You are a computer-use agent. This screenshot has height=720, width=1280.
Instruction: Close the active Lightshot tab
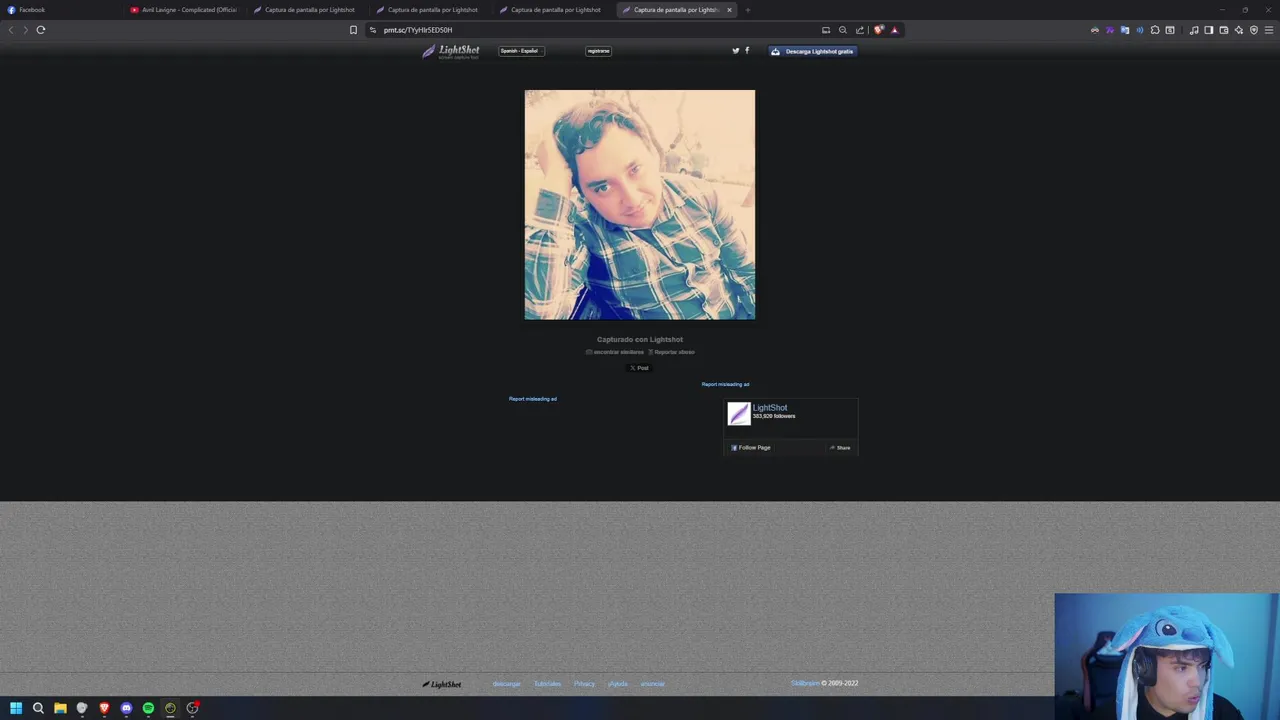tap(729, 10)
